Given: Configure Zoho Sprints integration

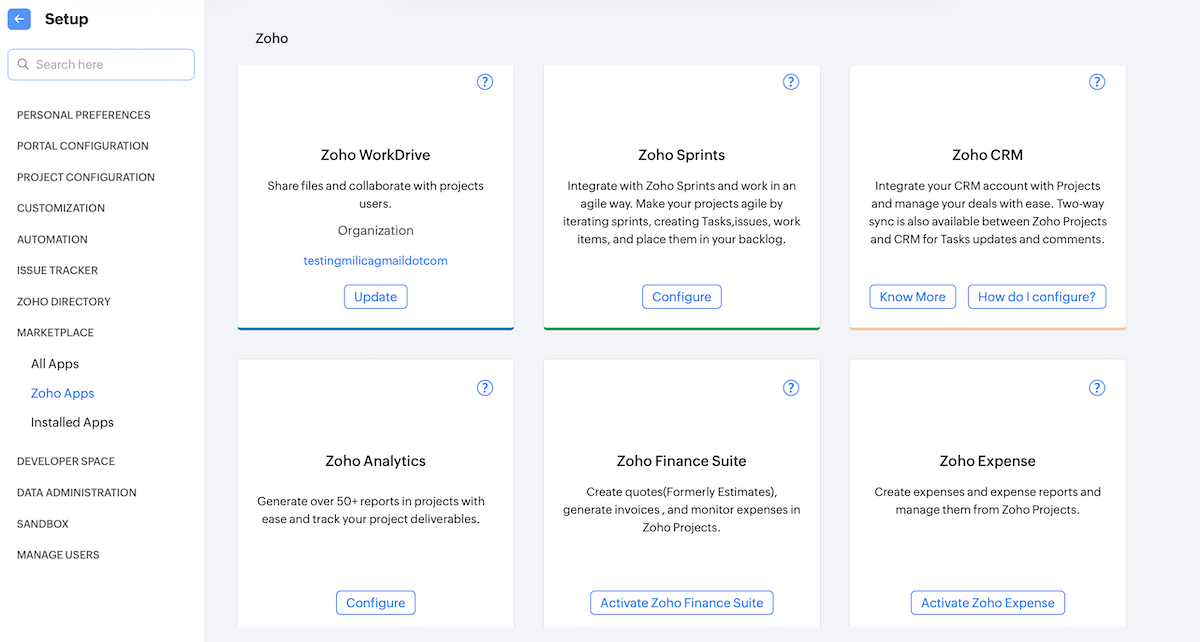Looking at the screenshot, I should 681,296.
